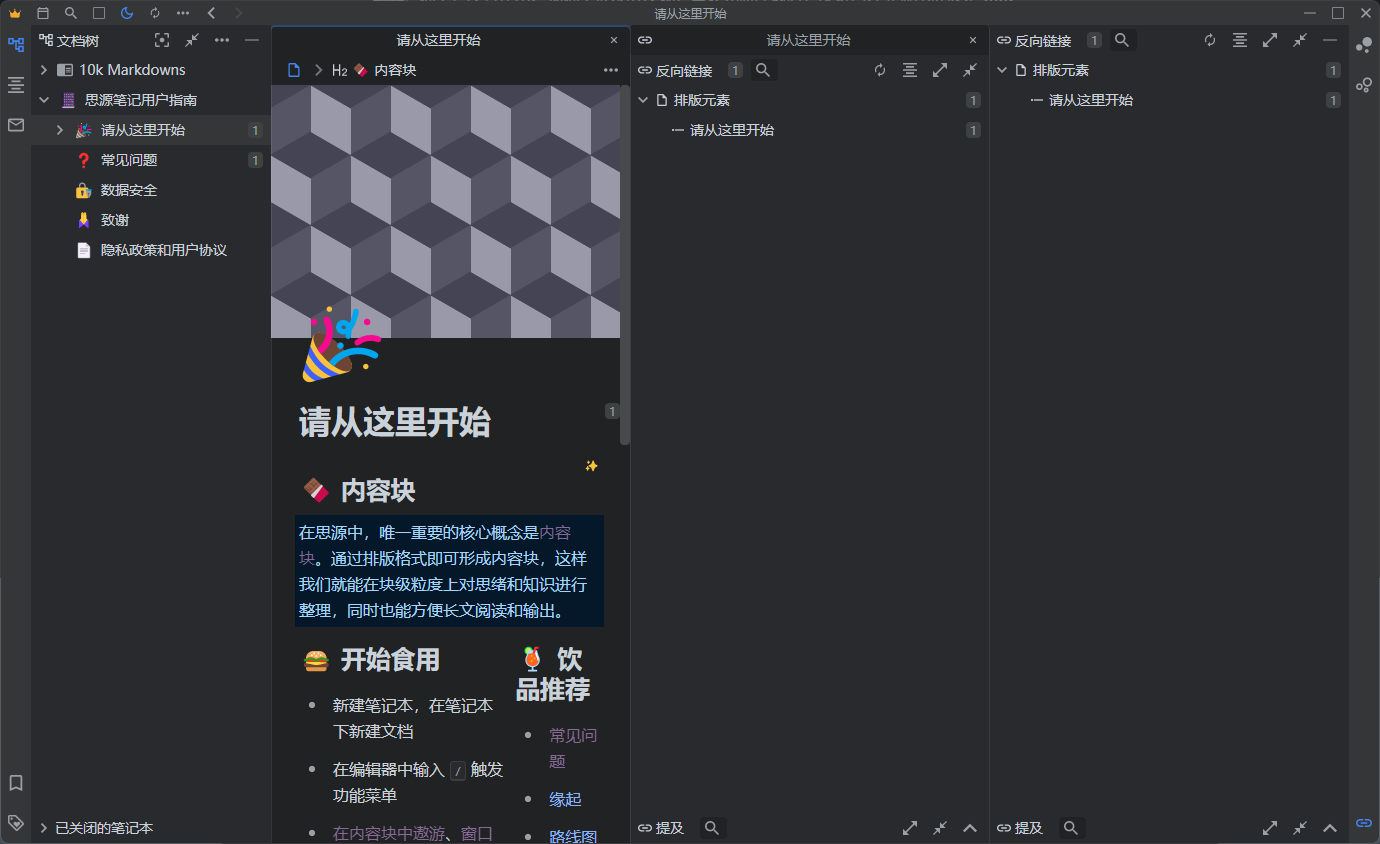
Task: Search mentions in the right panel
Action: pyautogui.click(x=1071, y=828)
